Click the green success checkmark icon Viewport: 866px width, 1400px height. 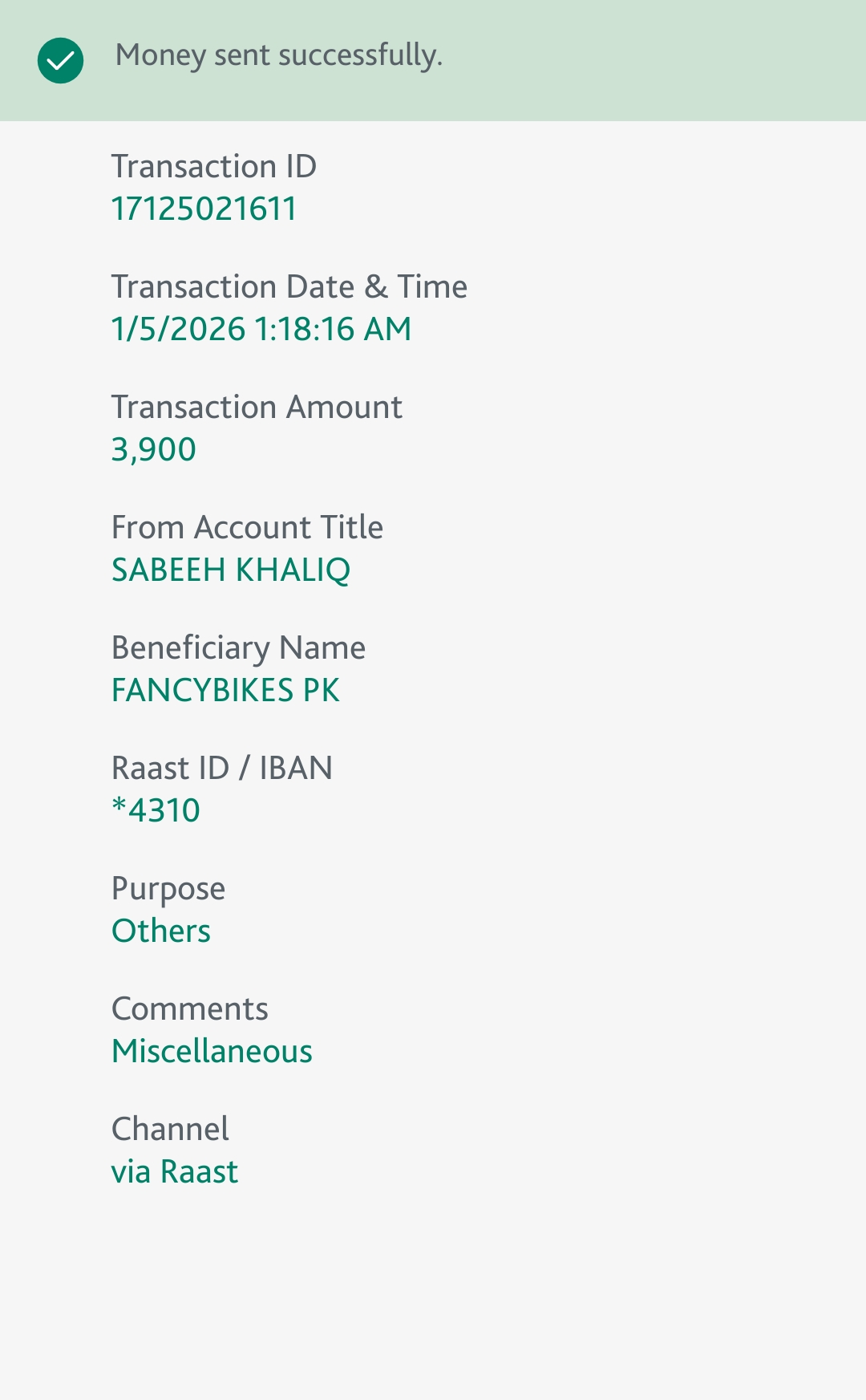60,60
